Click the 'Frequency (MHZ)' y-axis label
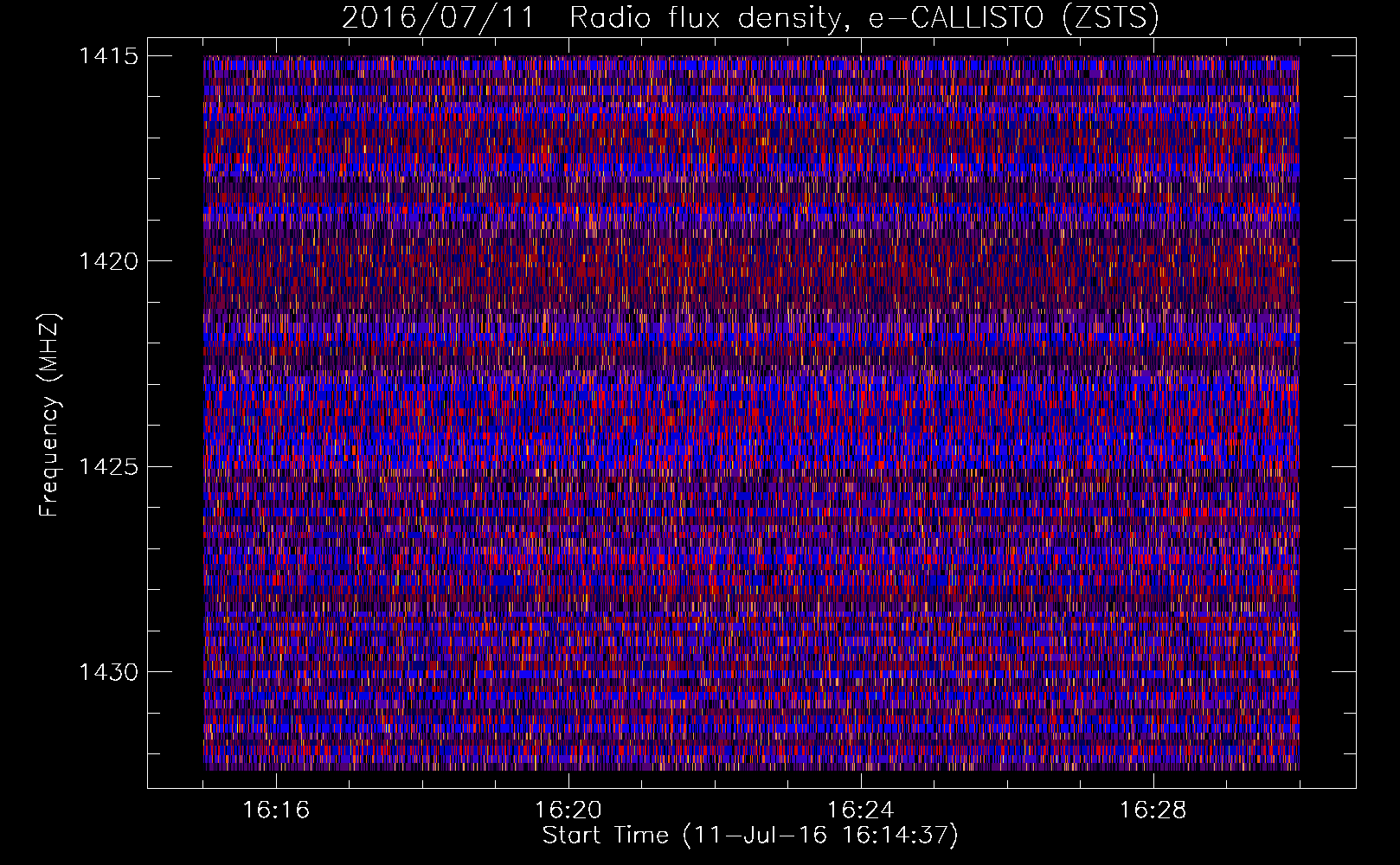Screen dimensions: 1400x865 coord(50,415)
